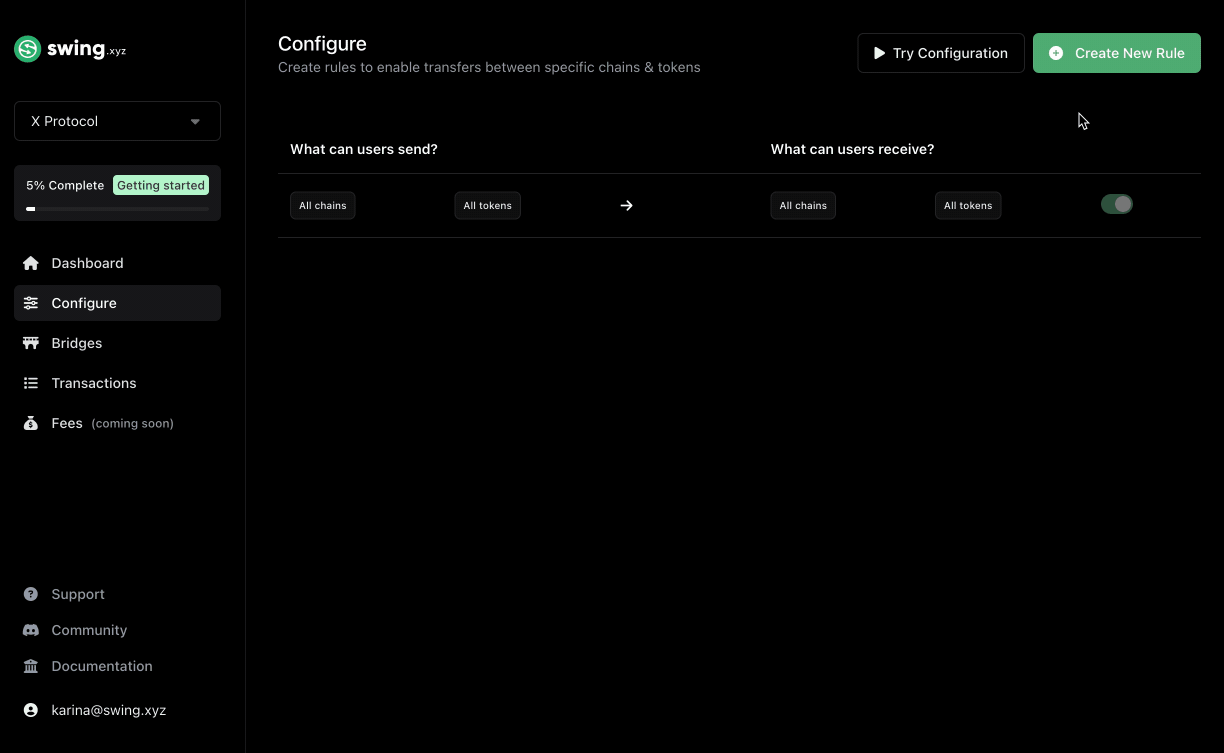Click the Dashboard home icon
The image size is (1224, 753).
coord(31,263)
